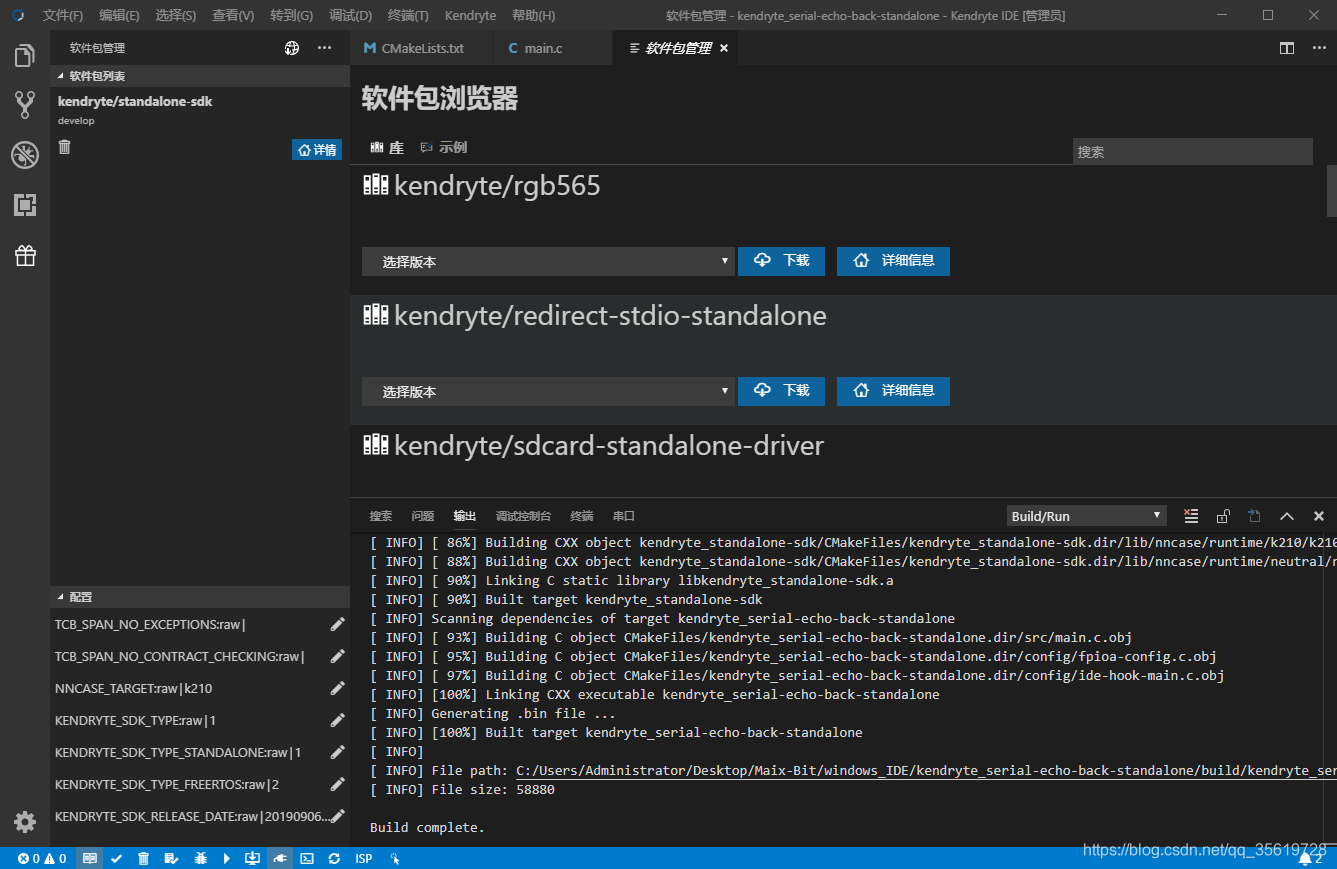Open the 文件(F) menu
This screenshot has height=869, width=1337.
point(63,16)
